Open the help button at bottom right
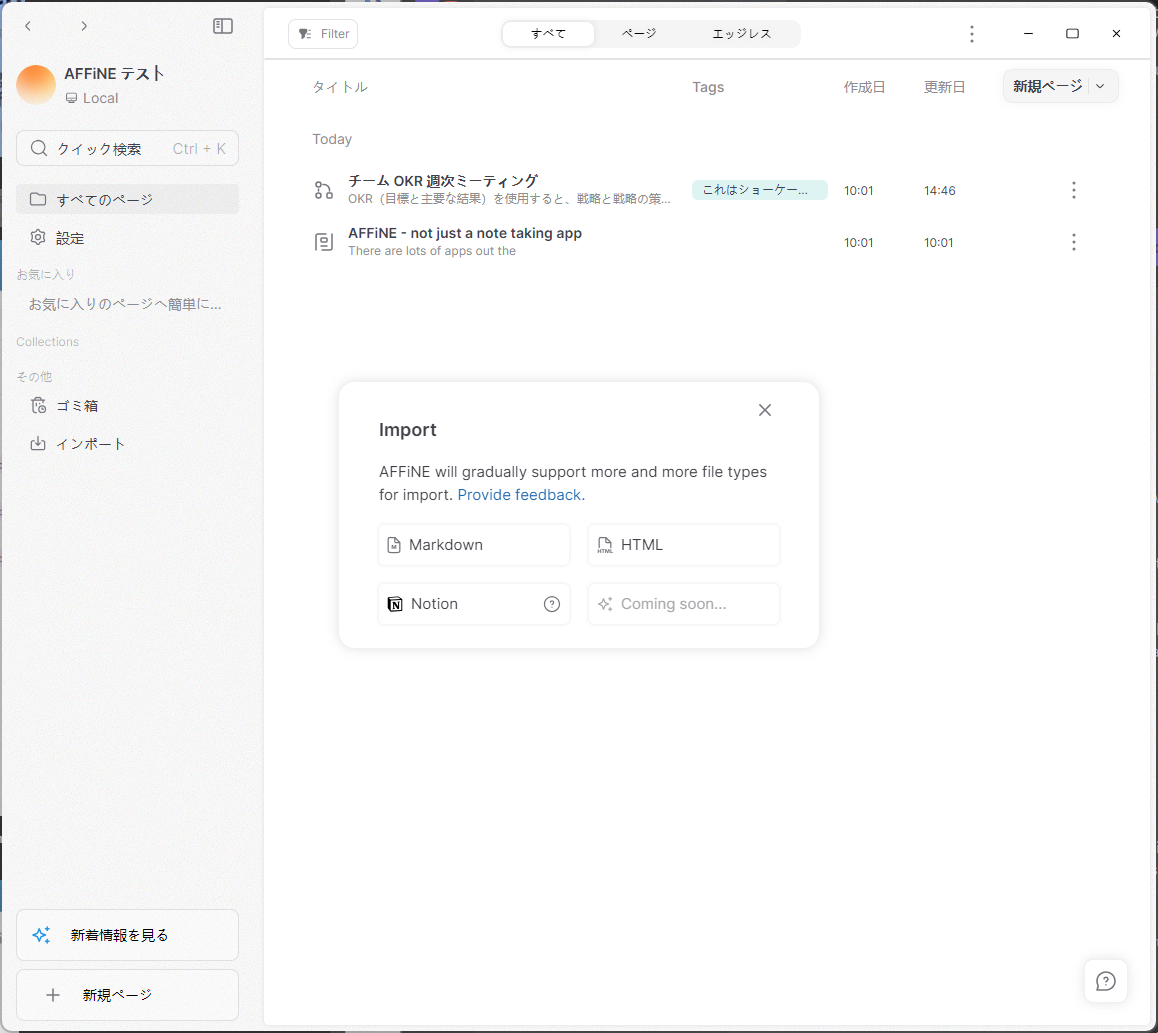Image resolution: width=1158 pixels, height=1033 pixels. click(1106, 981)
